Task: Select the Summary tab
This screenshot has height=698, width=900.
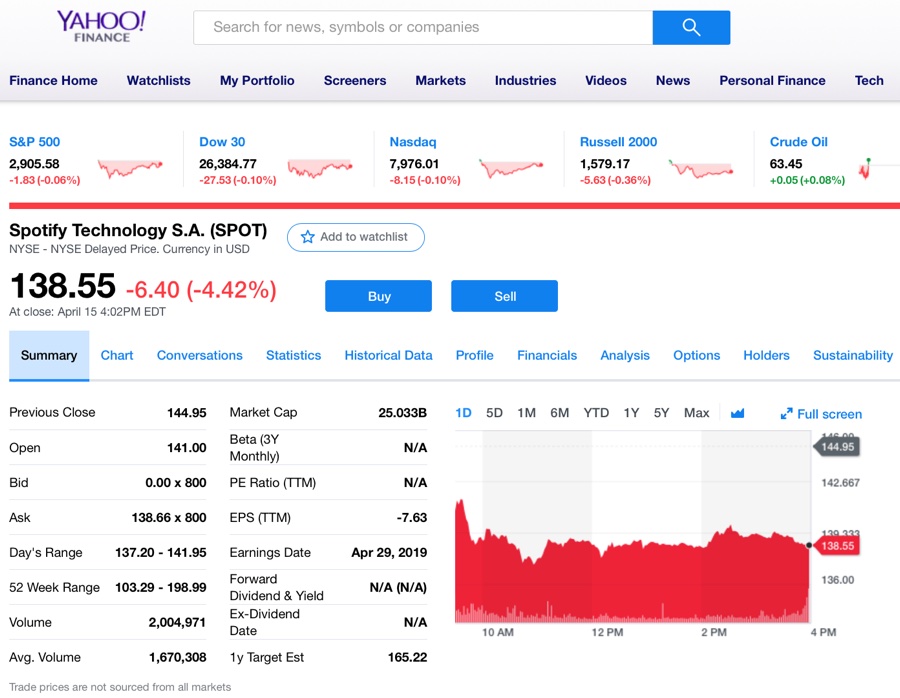Action: coord(49,355)
